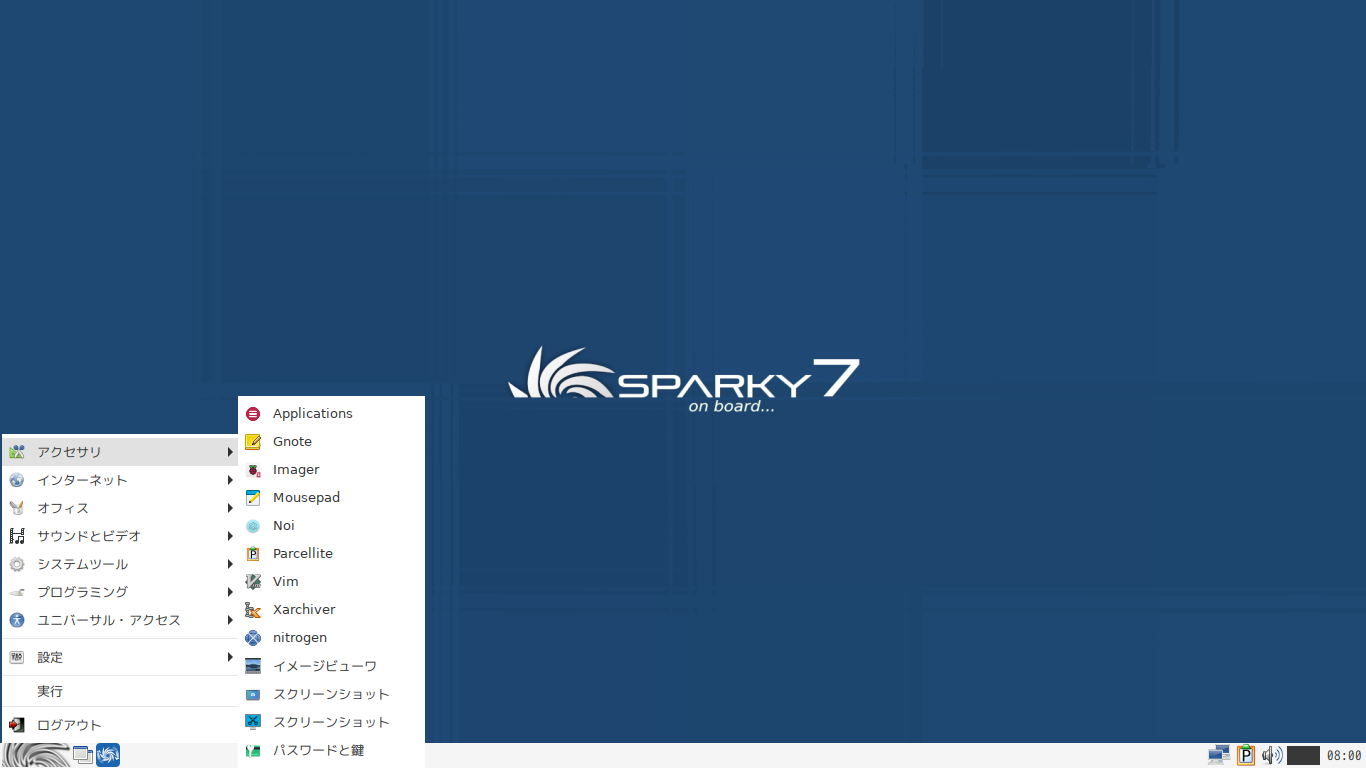Open the Gnote note-taking app

(x=331, y=441)
